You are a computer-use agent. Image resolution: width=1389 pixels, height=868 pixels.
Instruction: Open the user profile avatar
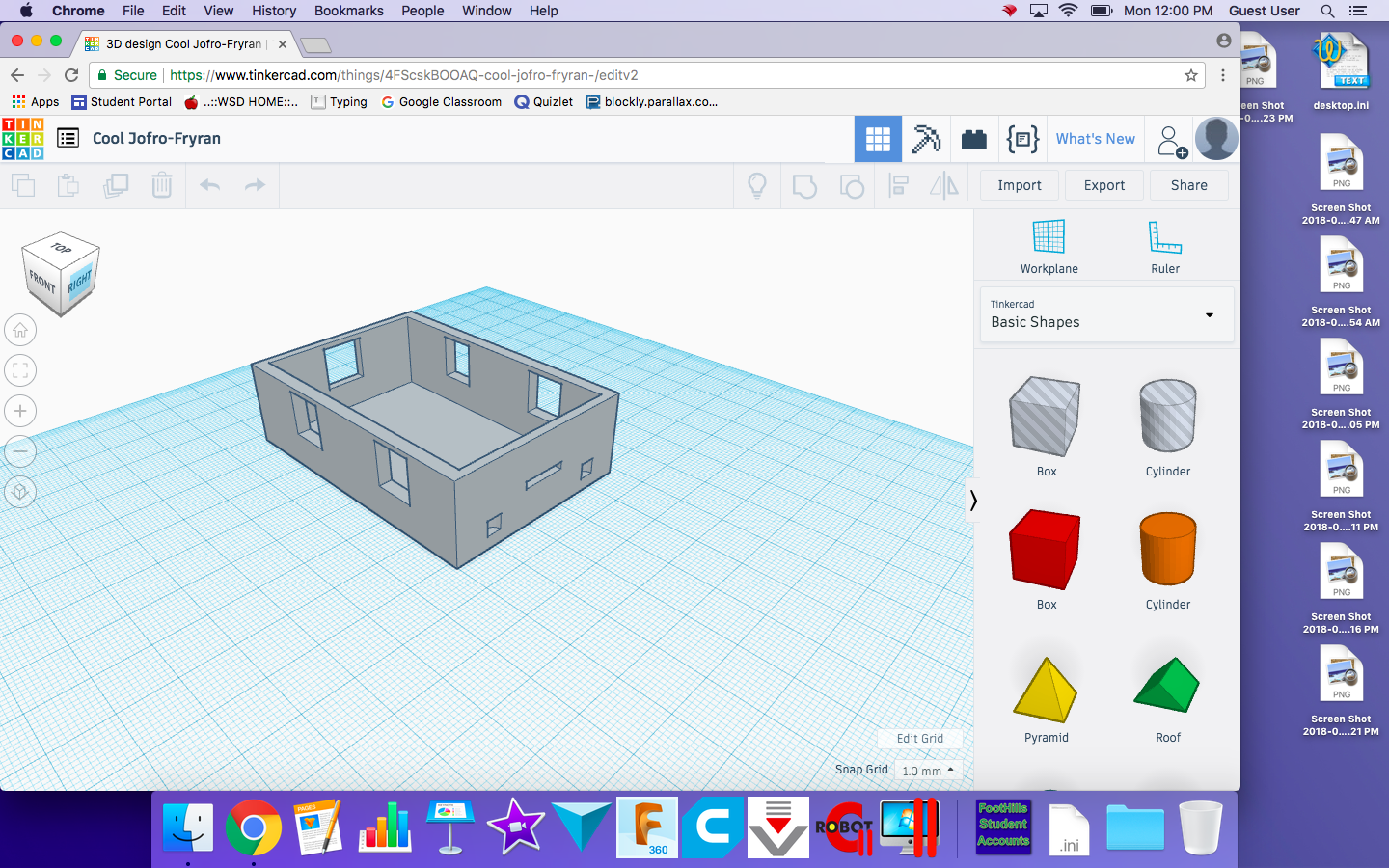(1216, 139)
